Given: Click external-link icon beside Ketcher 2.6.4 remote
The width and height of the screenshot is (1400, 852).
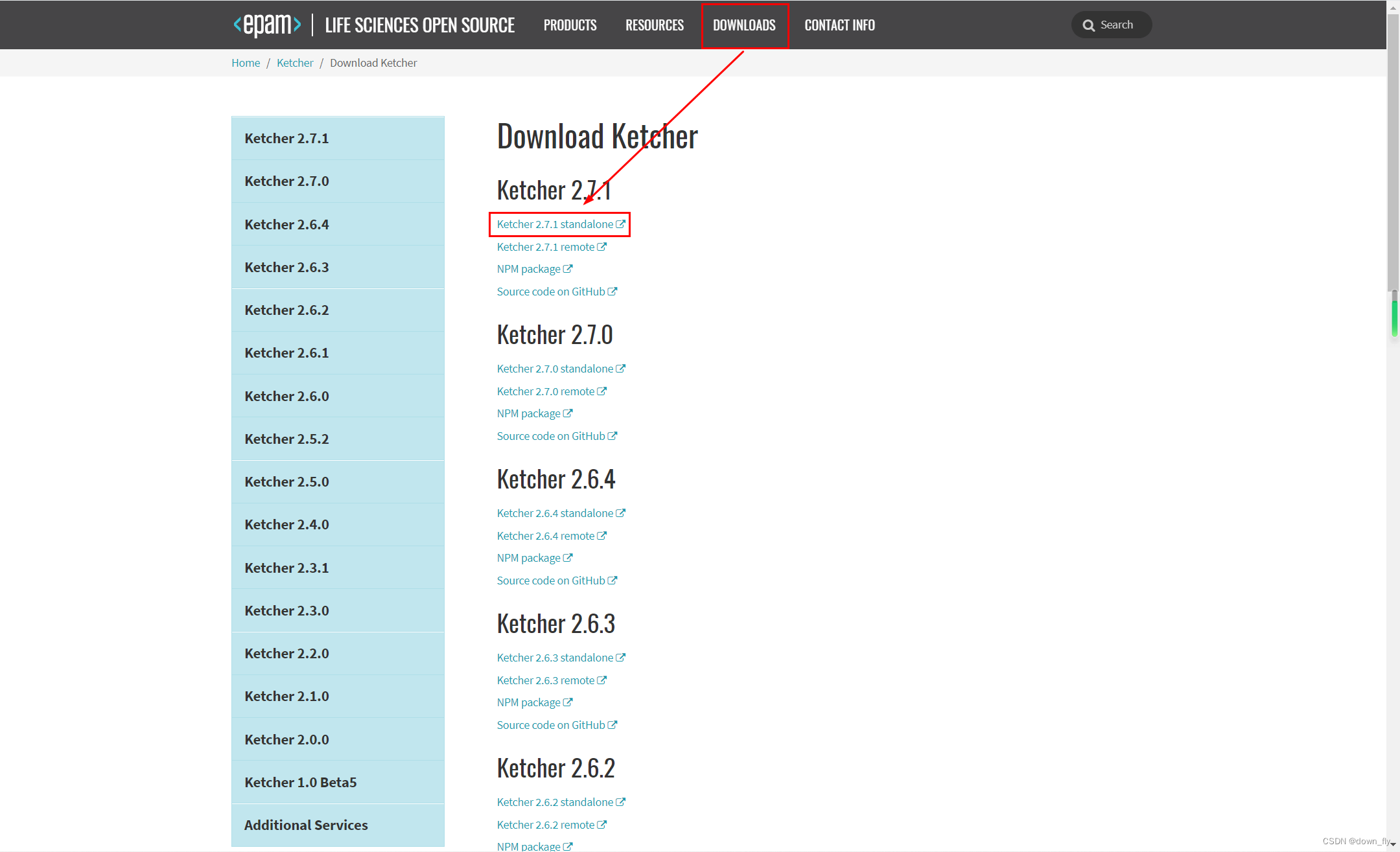Looking at the screenshot, I should tap(601, 536).
